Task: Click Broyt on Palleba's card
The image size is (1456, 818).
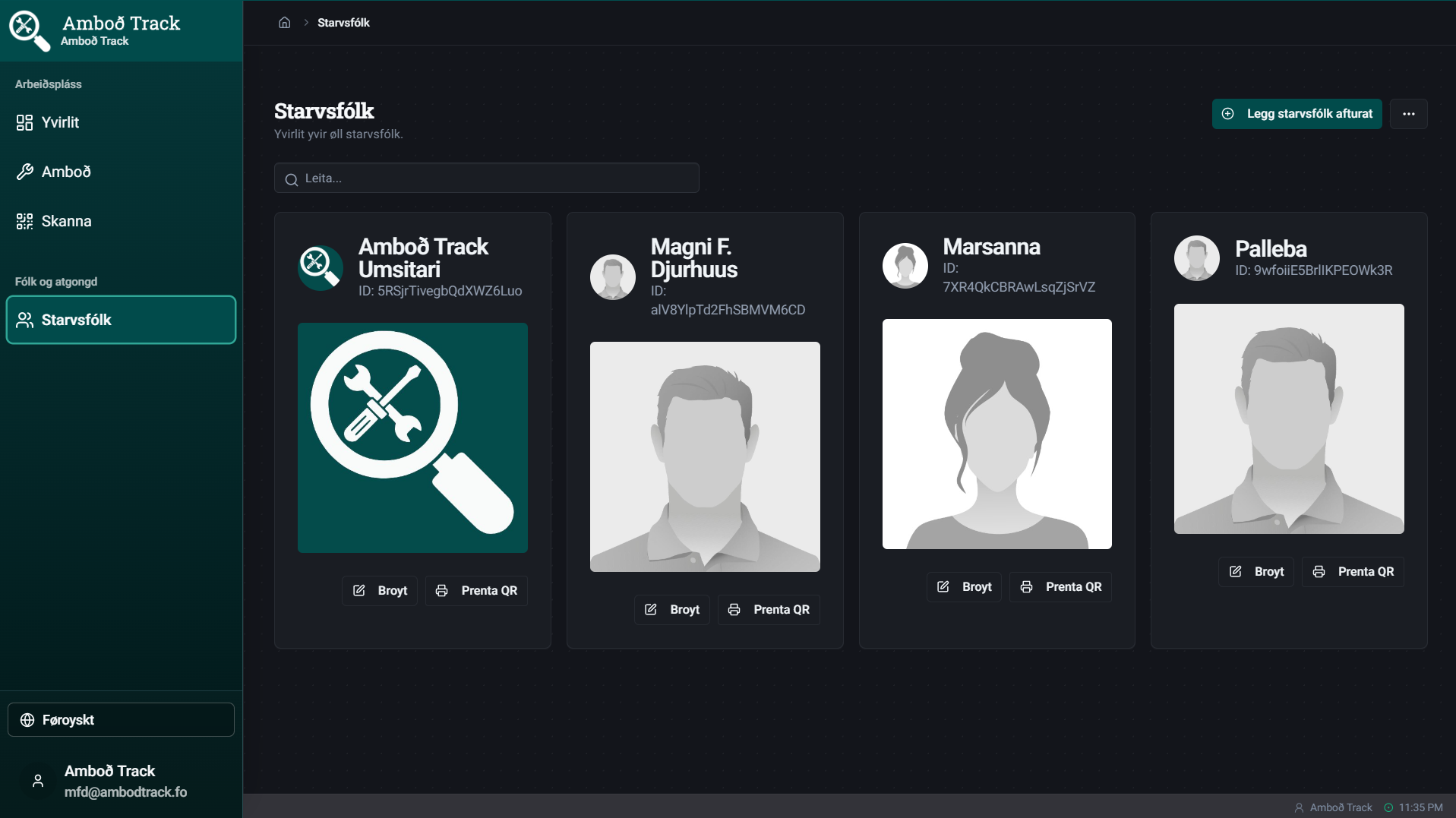Action: pyautogui.click(x=1256, y=572)
